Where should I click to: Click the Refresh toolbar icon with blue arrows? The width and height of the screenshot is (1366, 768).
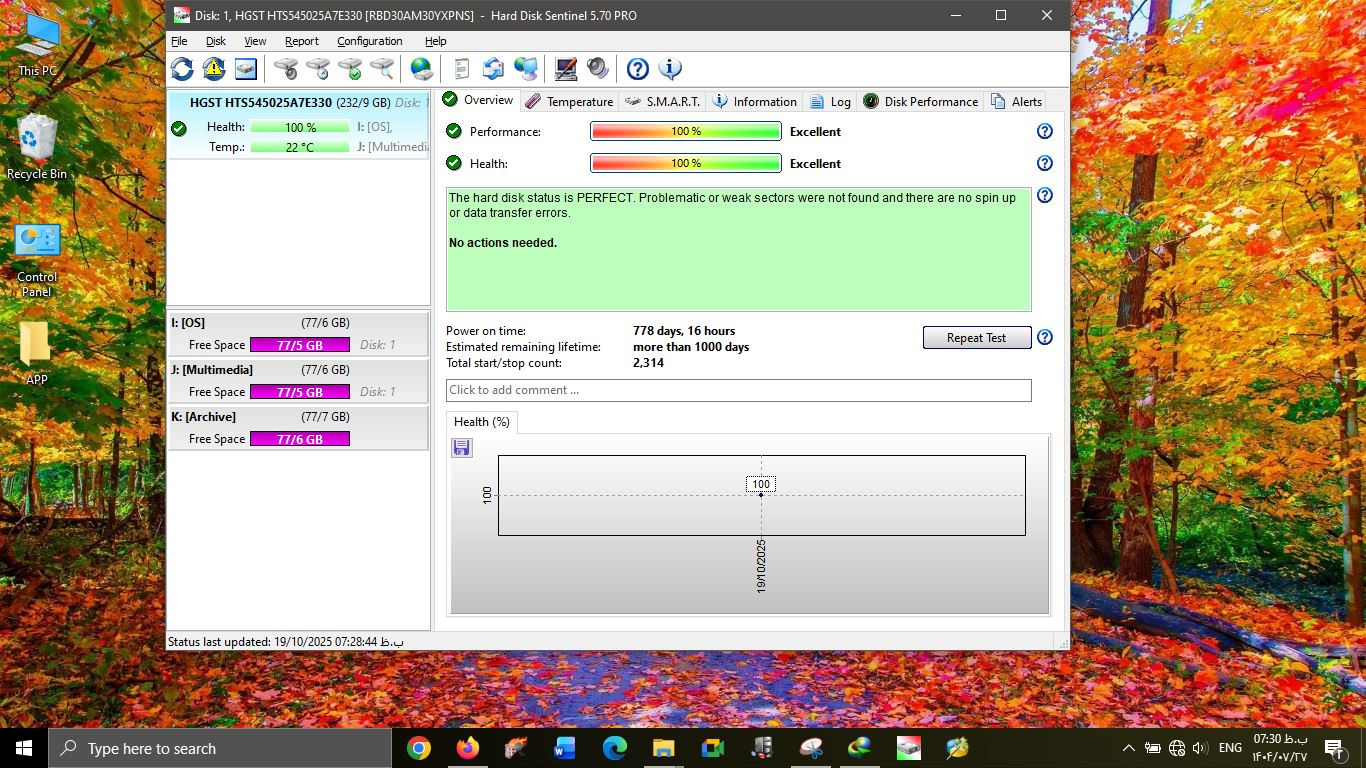click(x=182, y=69)
